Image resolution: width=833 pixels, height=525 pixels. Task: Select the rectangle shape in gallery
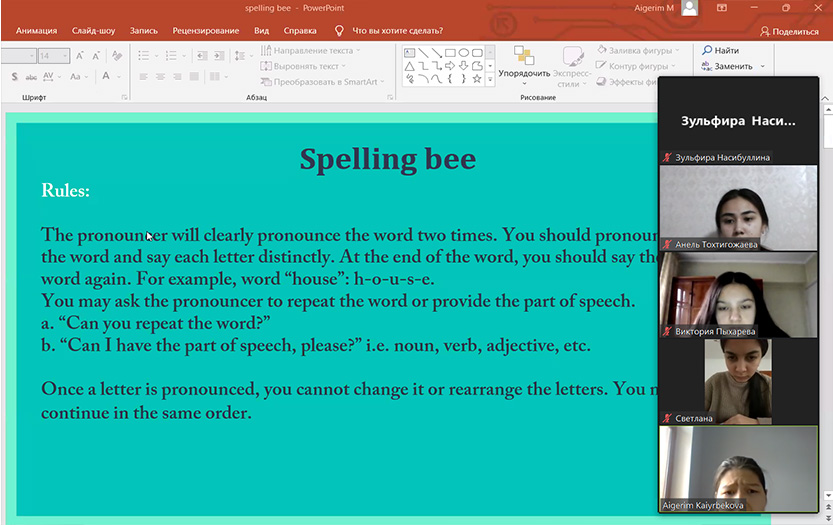click(x=450, y=53)
